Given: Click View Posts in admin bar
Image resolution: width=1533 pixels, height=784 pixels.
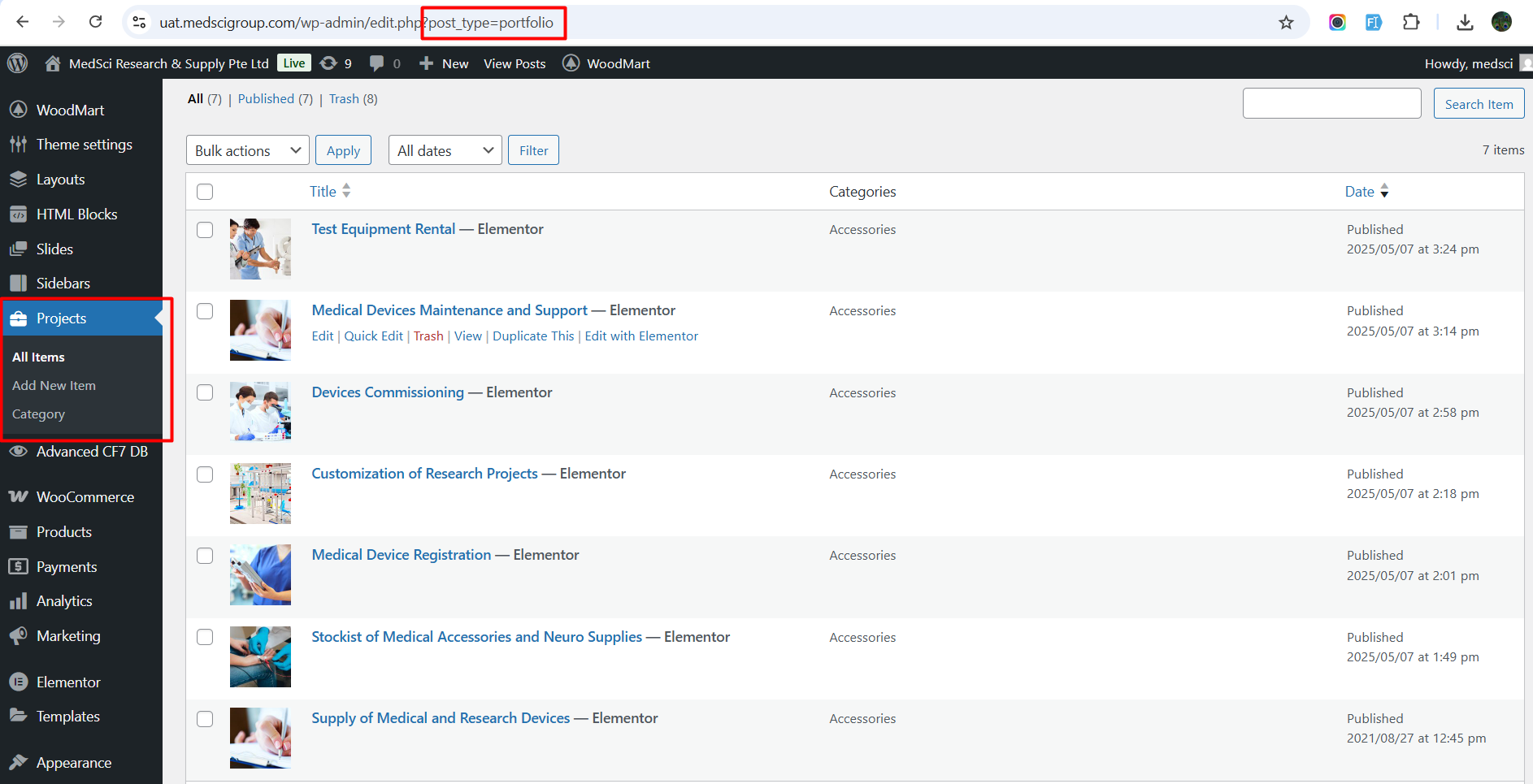Looking at the screenshot, I should pos(515,63).
